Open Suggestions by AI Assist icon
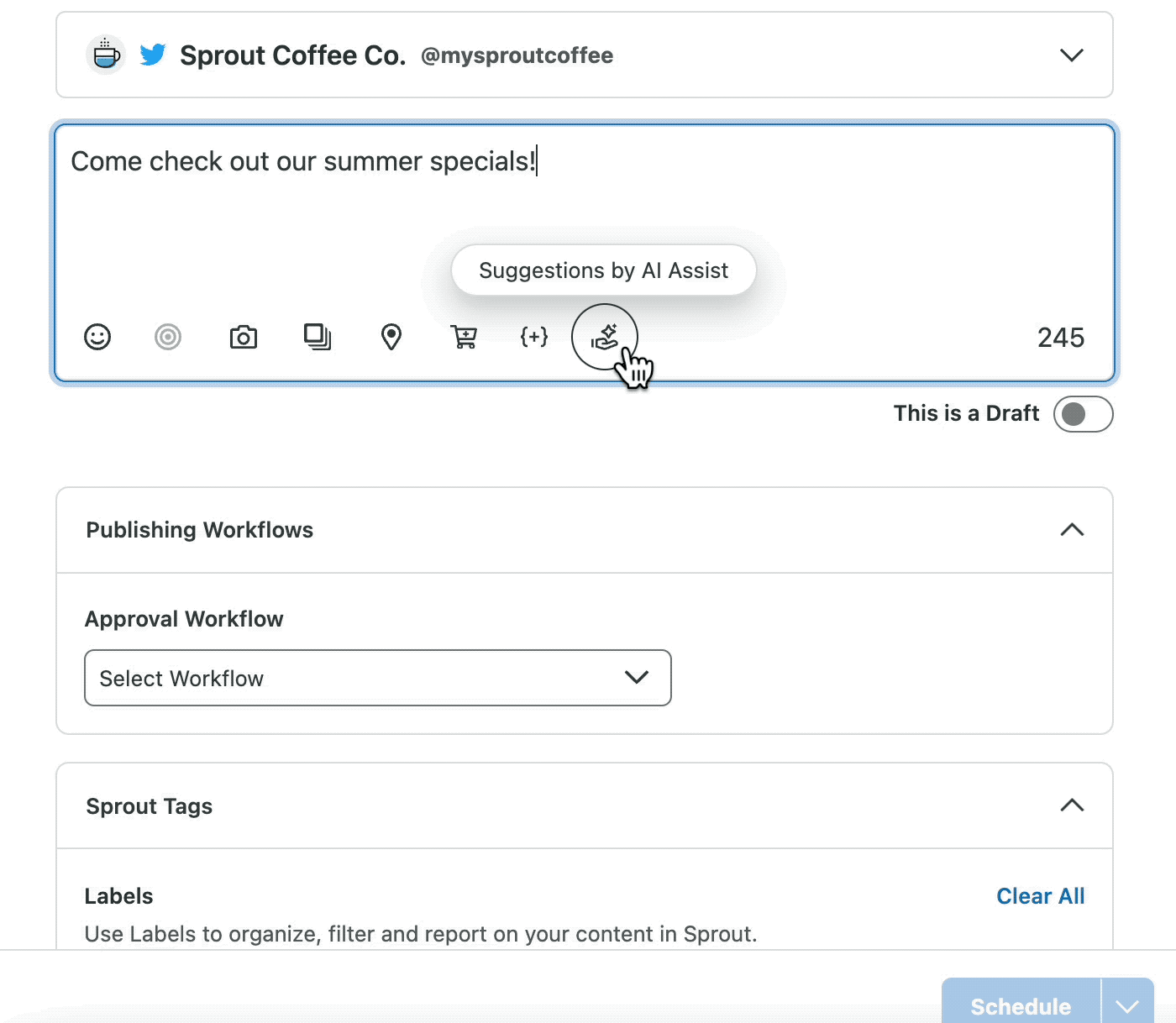This screenshot has width=1176, height=1023. (605, 337)
